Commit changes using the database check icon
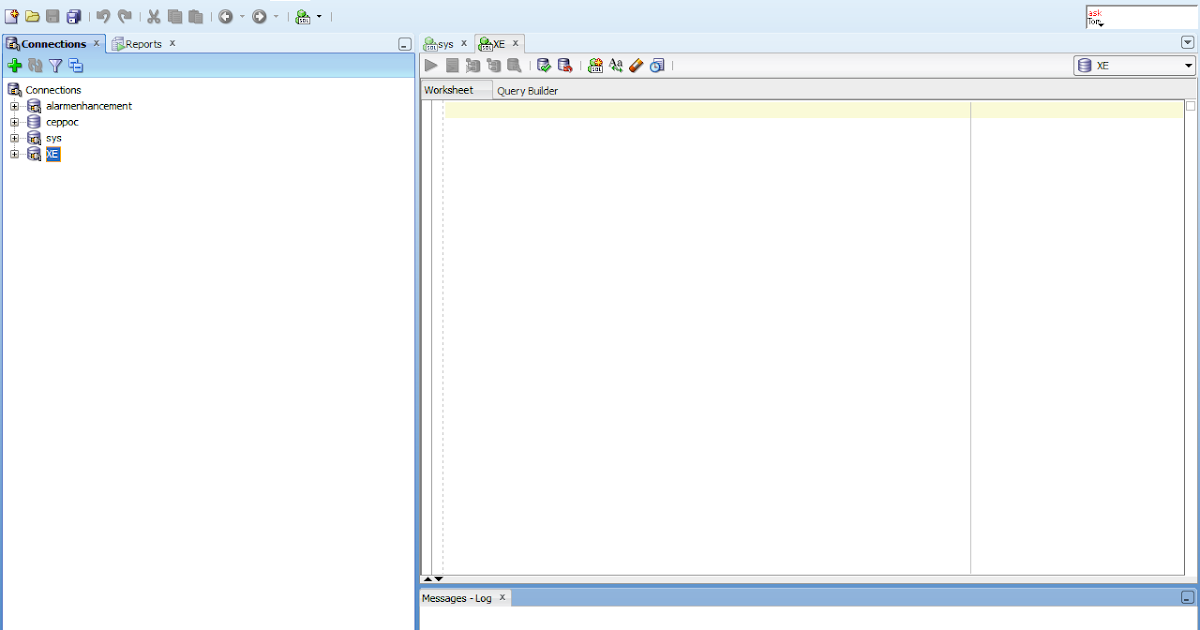1200x630 pixels. 543,64
